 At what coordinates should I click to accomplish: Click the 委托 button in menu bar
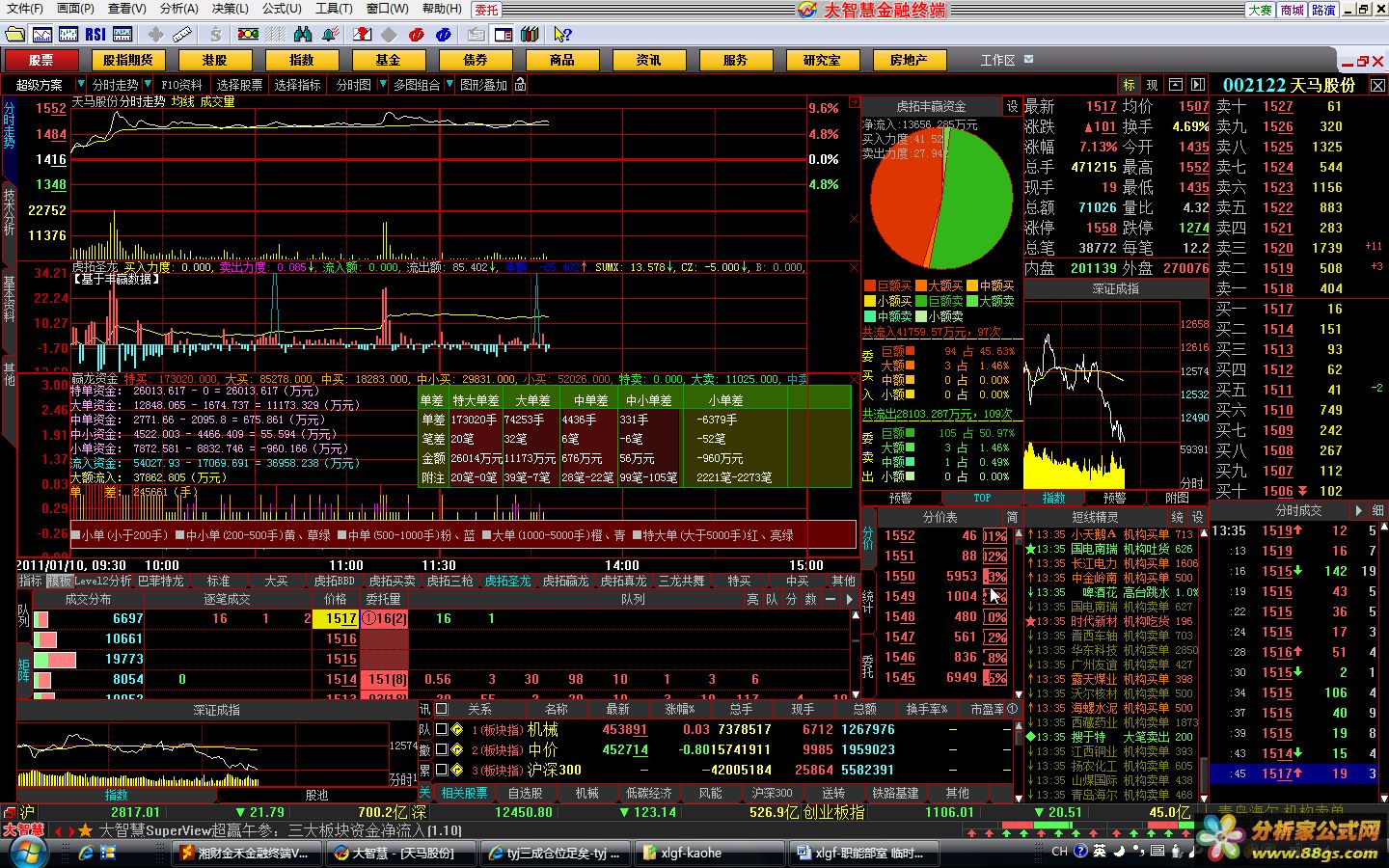tap(487, 9)
